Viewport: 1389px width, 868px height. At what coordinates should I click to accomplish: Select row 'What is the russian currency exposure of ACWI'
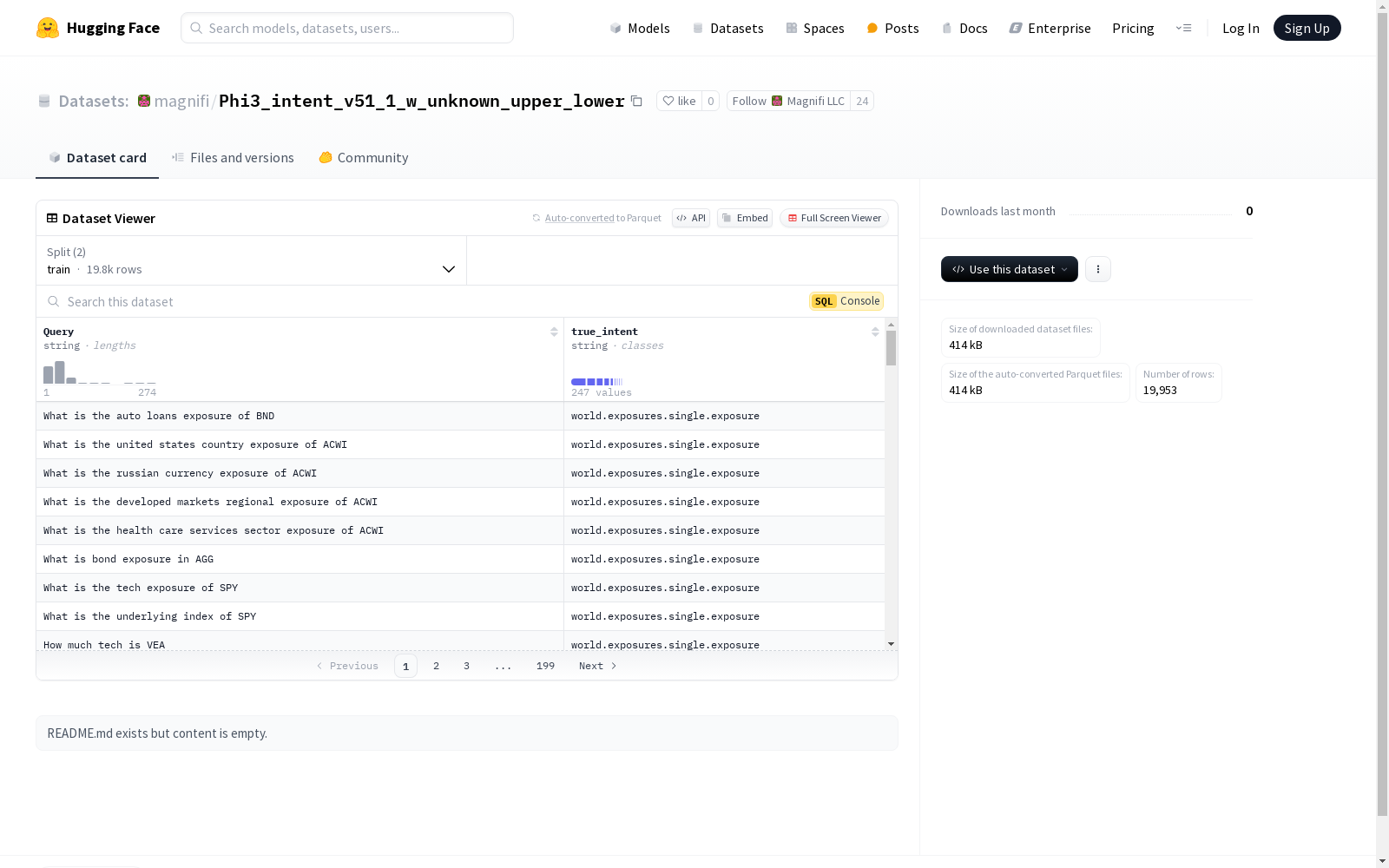pos(460,473)
